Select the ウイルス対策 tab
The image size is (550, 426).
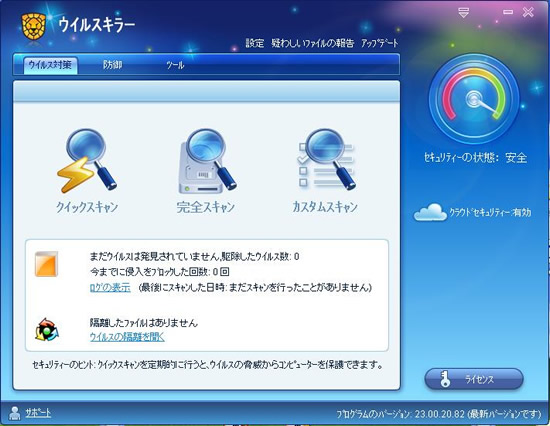tap(51, 65)
